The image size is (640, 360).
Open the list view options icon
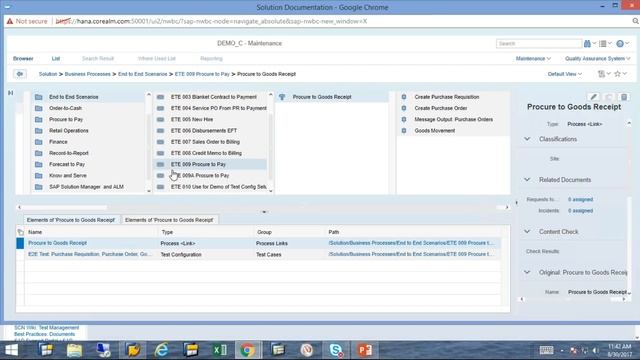(x=603, y=43)
